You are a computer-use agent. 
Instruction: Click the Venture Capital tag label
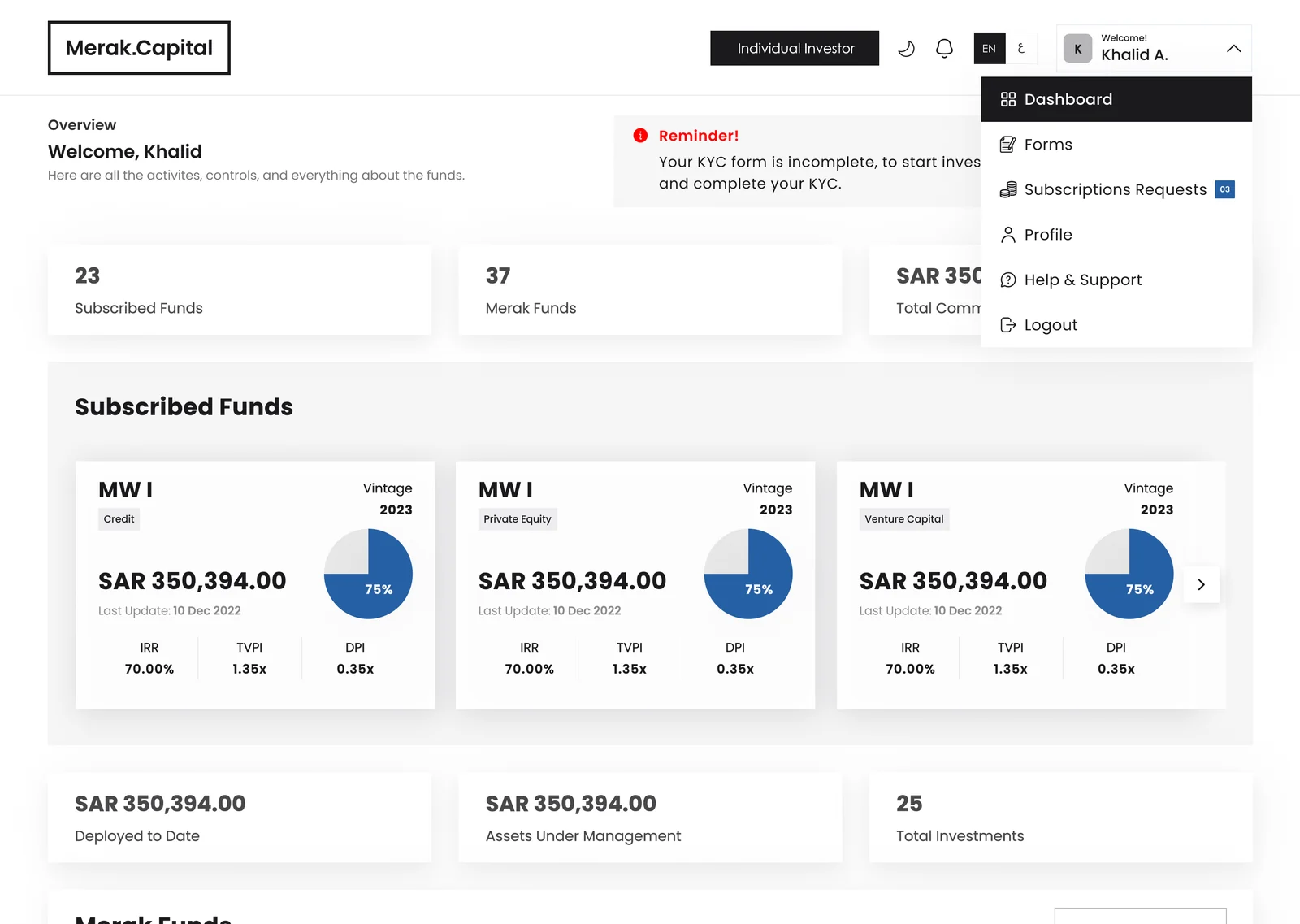coord(904,519)
